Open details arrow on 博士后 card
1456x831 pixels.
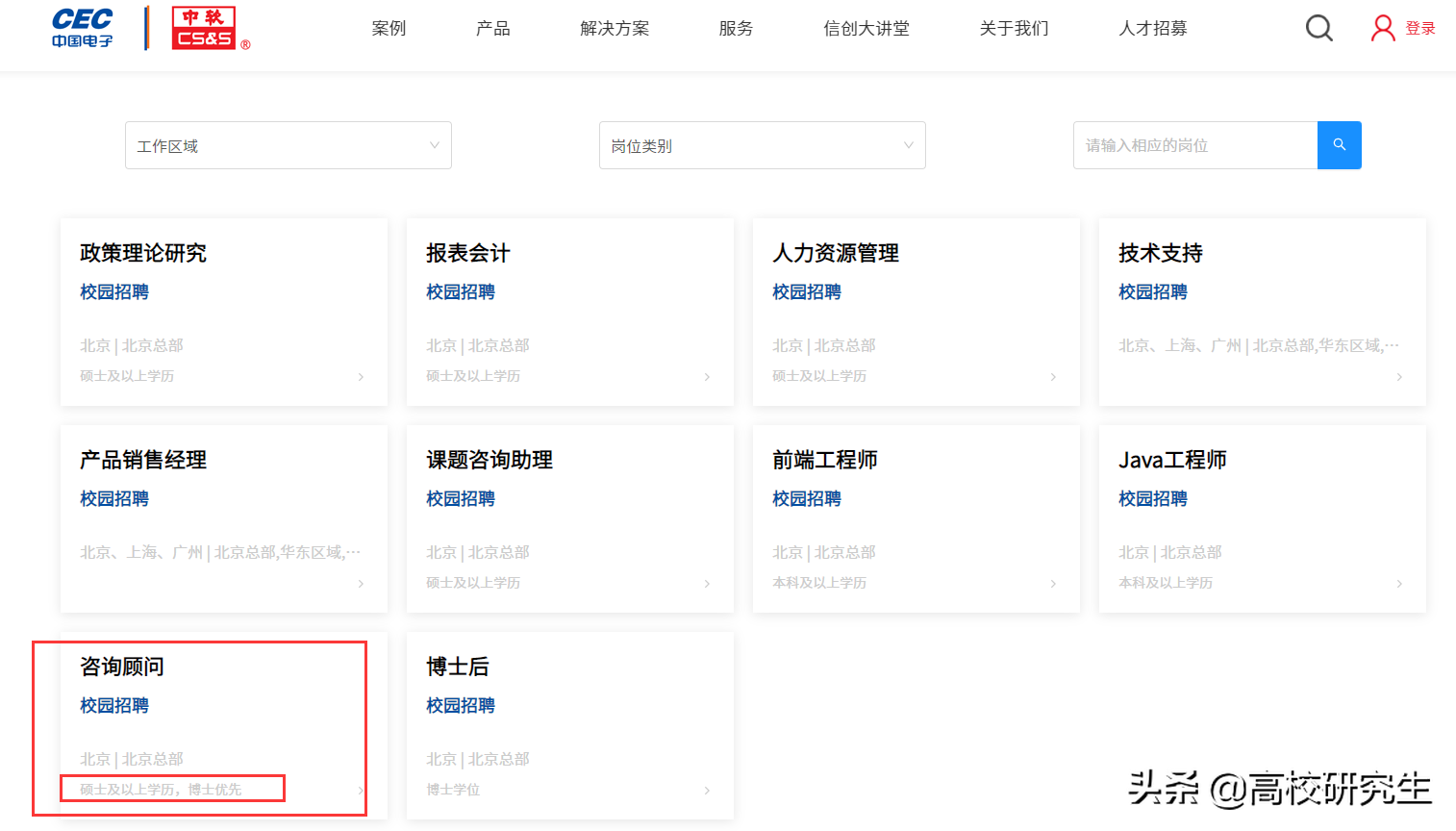[x=707, y=790]
